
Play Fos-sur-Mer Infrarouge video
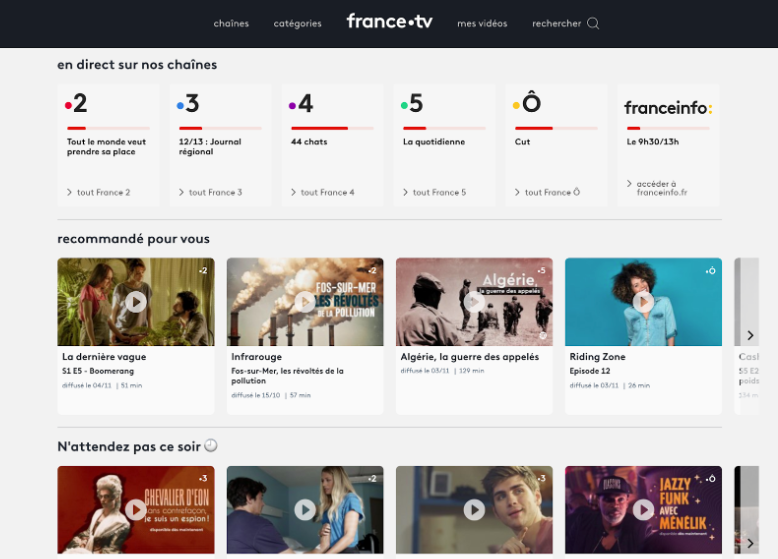[x=305, y=302]
